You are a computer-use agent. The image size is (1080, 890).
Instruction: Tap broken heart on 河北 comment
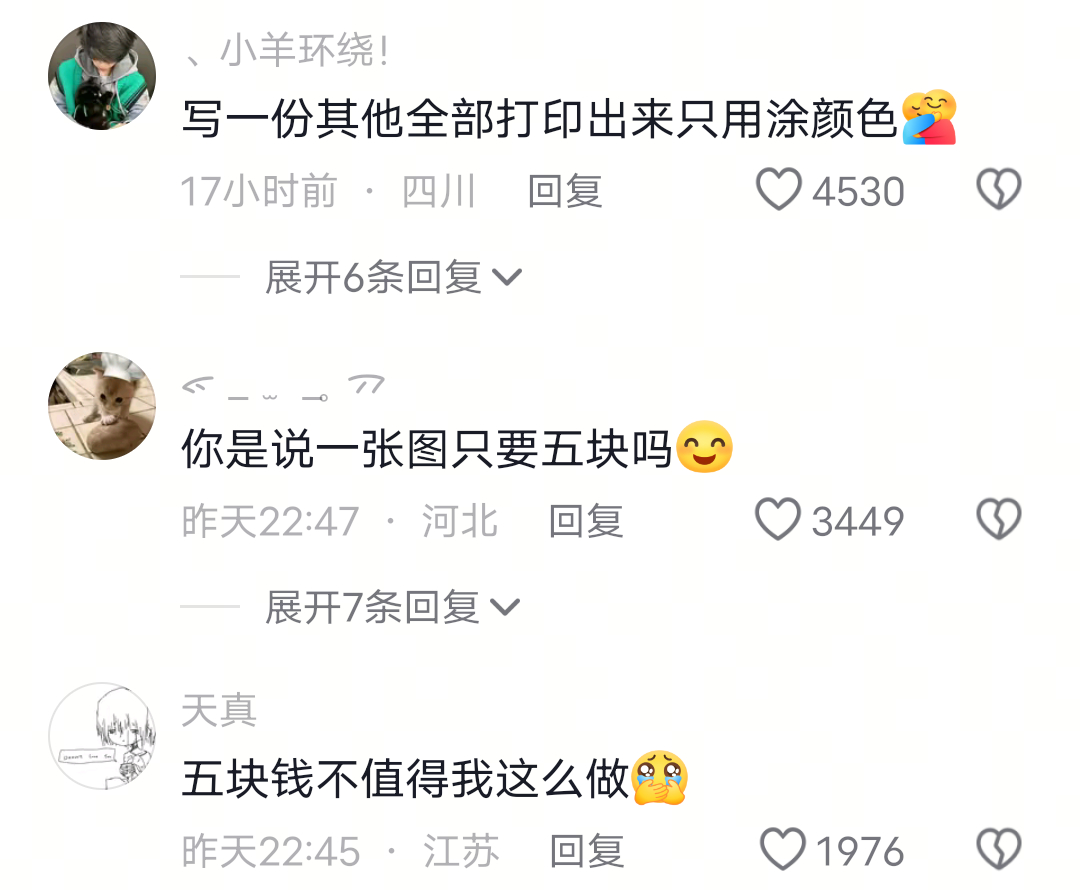coord(999,519)
